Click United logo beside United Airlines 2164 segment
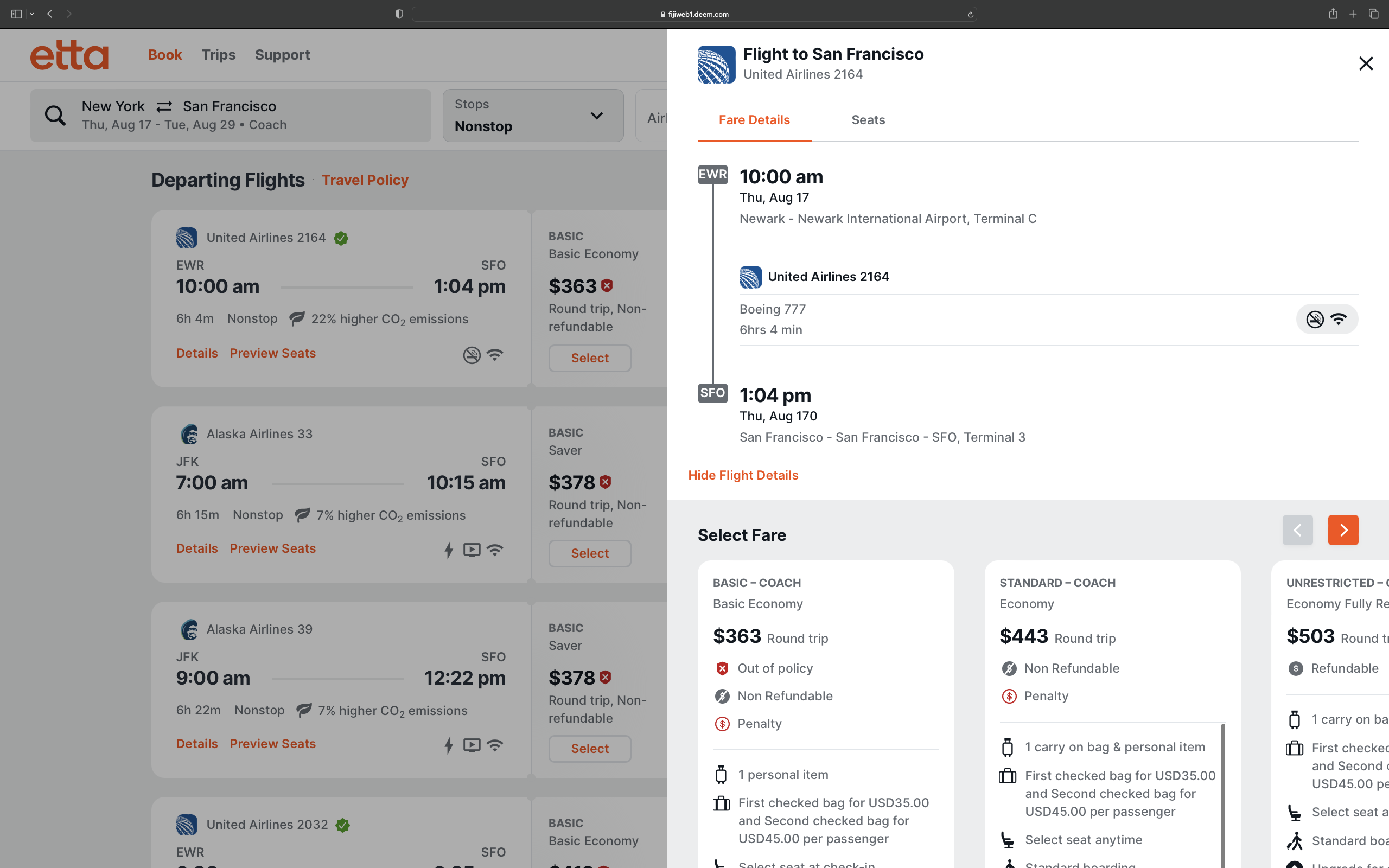The width and height of the screenshot is (1389, 868). pos(750,277)
